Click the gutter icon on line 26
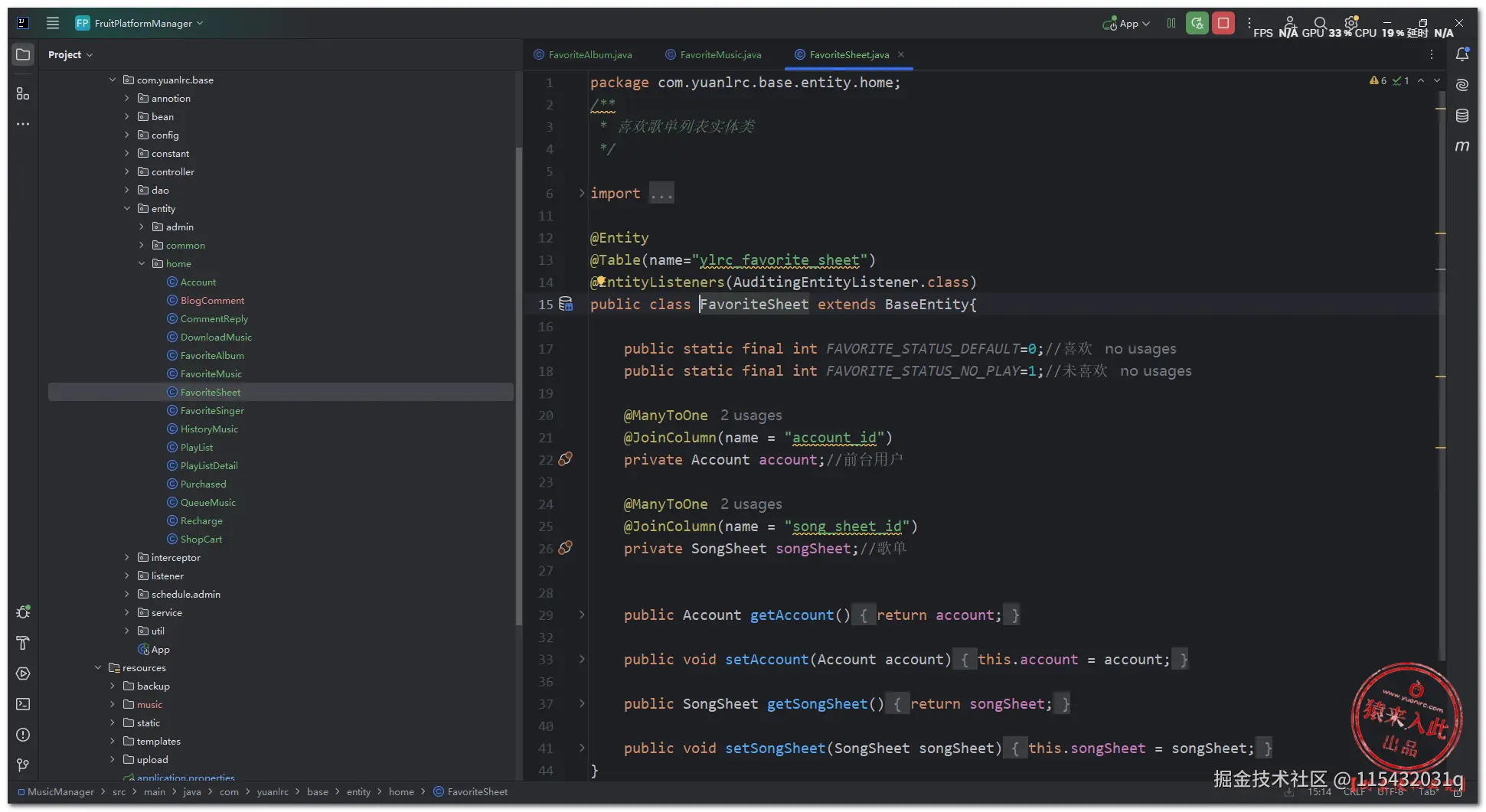The width and height of the screenshot is (1486, 812). pos(566,548)
